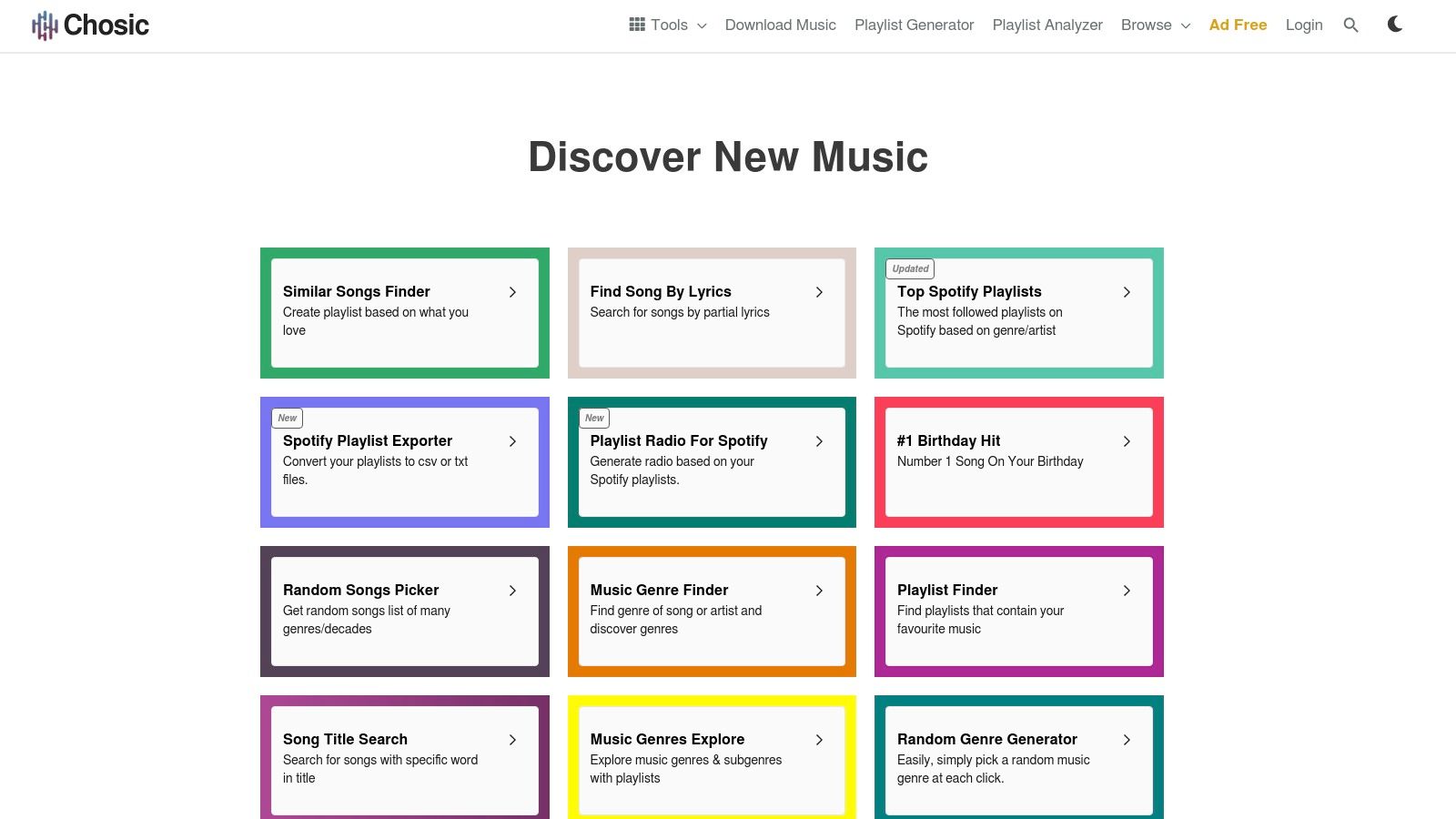Click the Updated badge on Top Spotify Playlists

tap(910, 268)
